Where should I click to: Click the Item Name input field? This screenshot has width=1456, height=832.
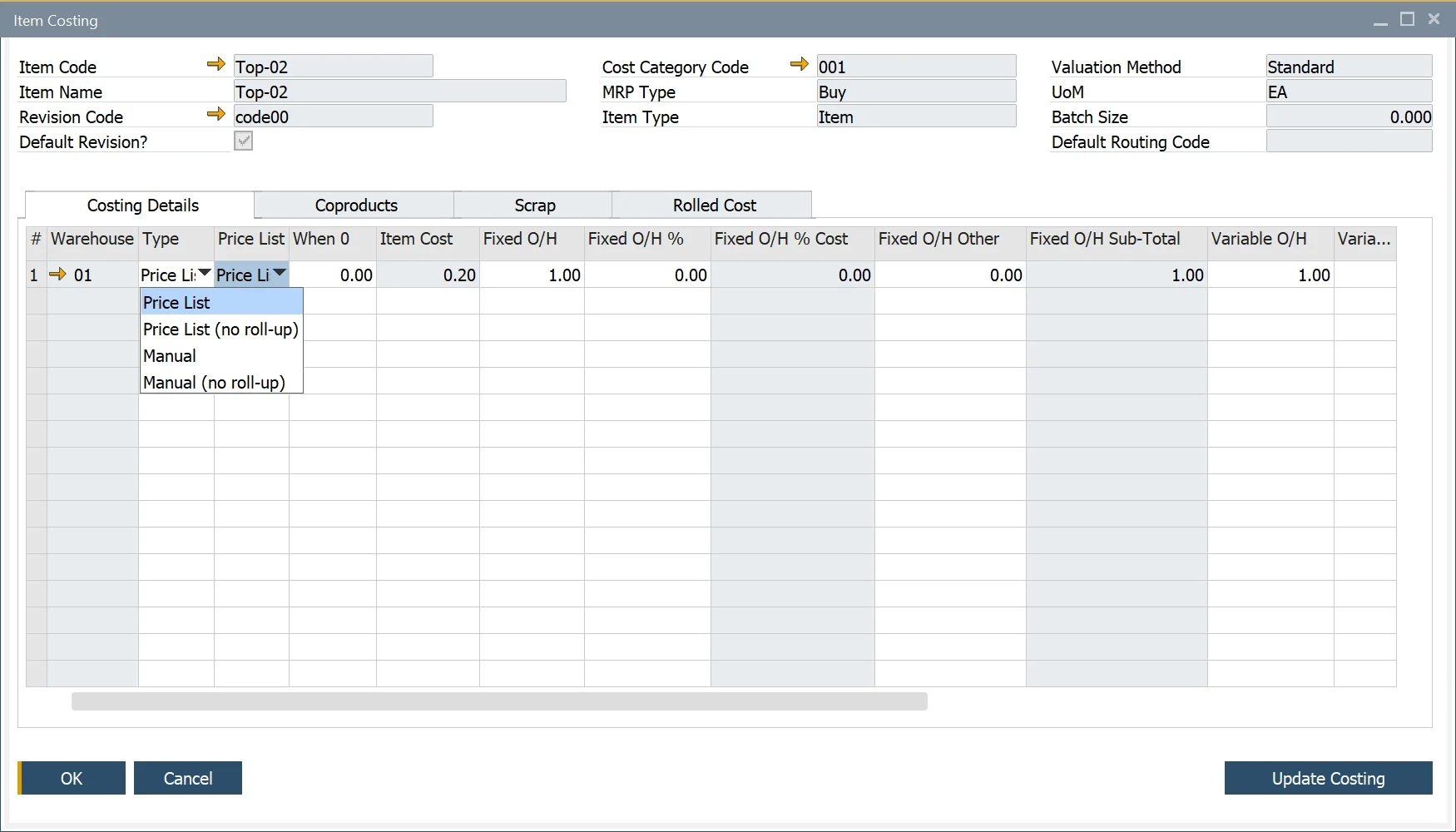pyautogui.click(x=399, y=91)
